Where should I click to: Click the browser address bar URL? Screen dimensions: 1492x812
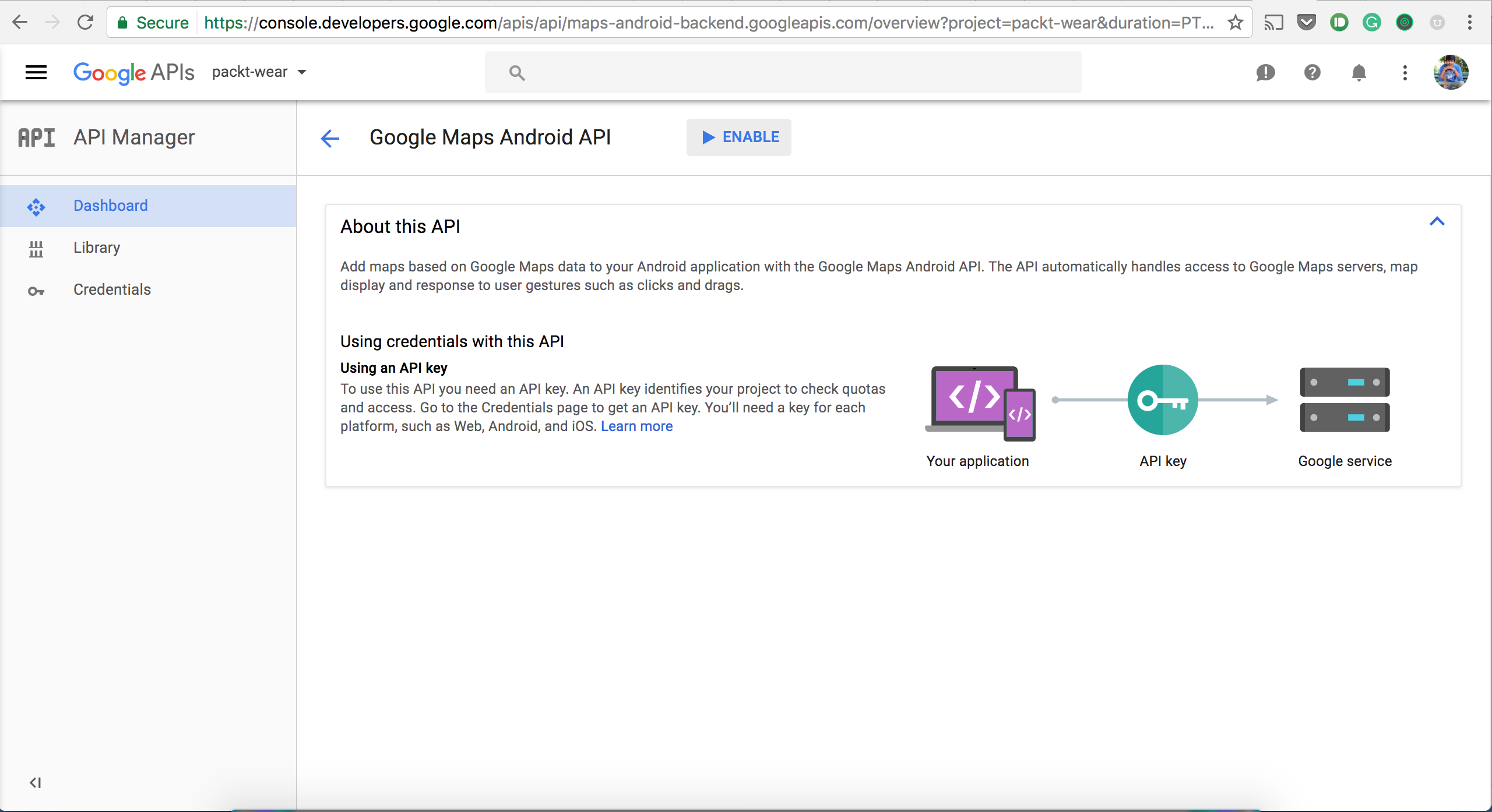click(709, 23)
